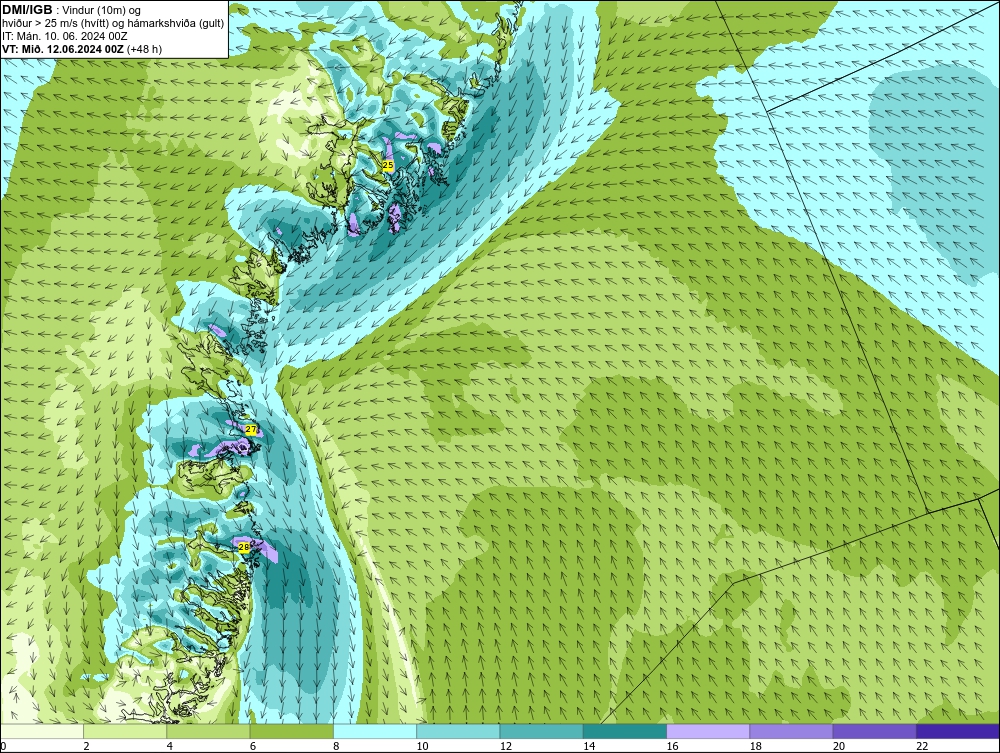The width and height of the screenshot is (1000, 753).
Task: Select the 4–6 m/s green swatch
Action: 209,731
